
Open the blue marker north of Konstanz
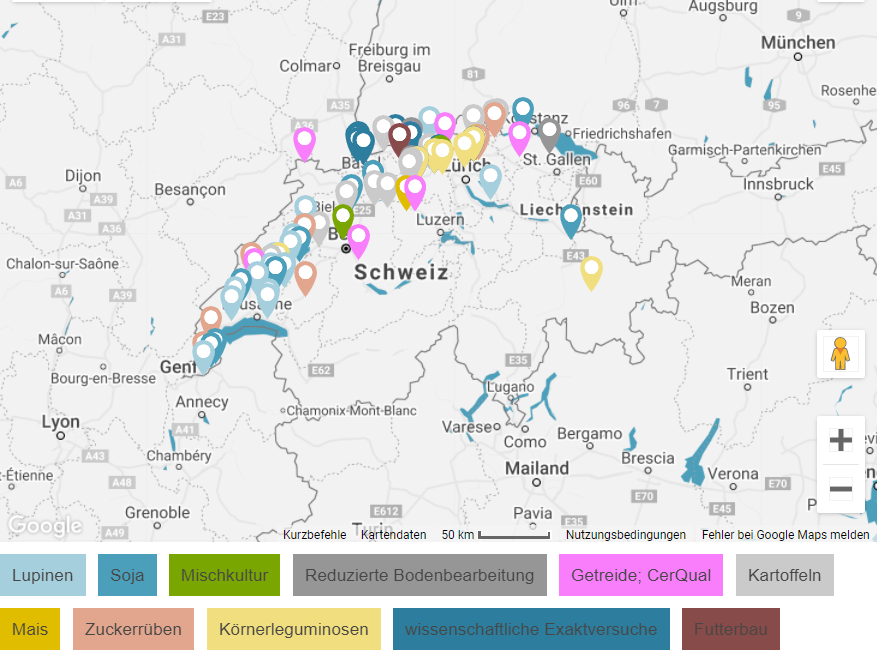(x=523, y=112)
